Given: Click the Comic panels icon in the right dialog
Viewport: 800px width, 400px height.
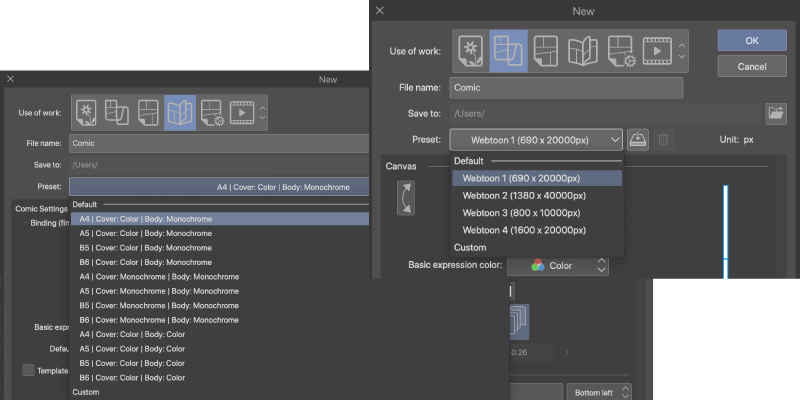Looking at the screenshot, I should point(545,50).
